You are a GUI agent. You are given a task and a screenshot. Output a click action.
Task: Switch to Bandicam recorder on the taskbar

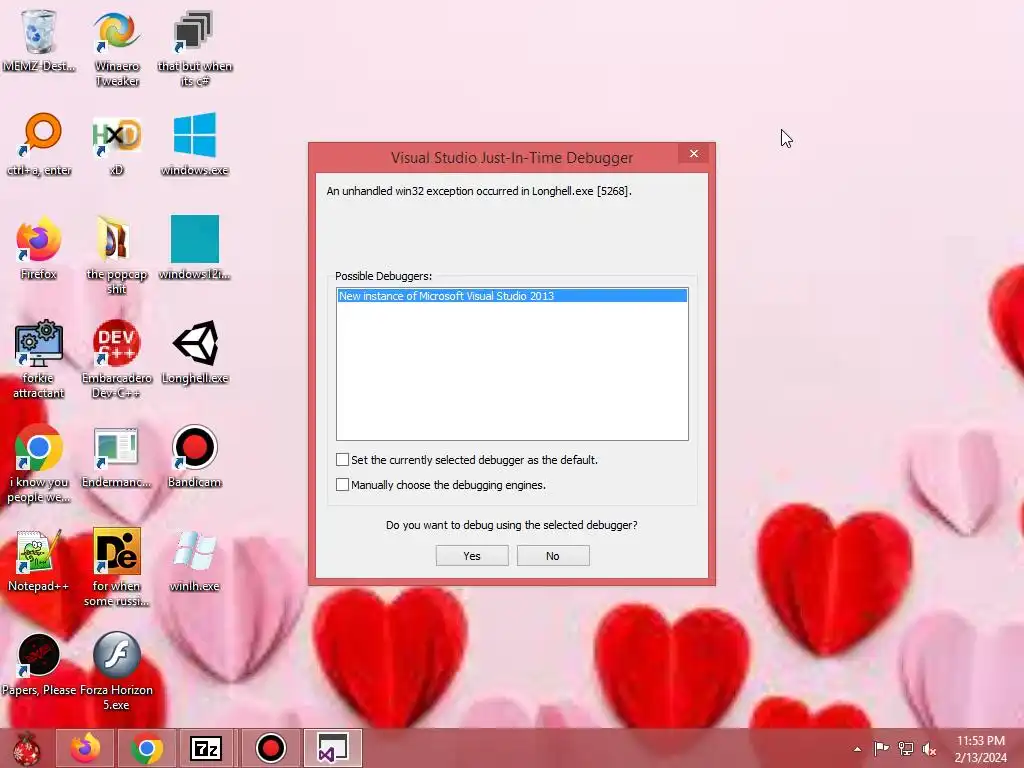click(x=271, y=748)
